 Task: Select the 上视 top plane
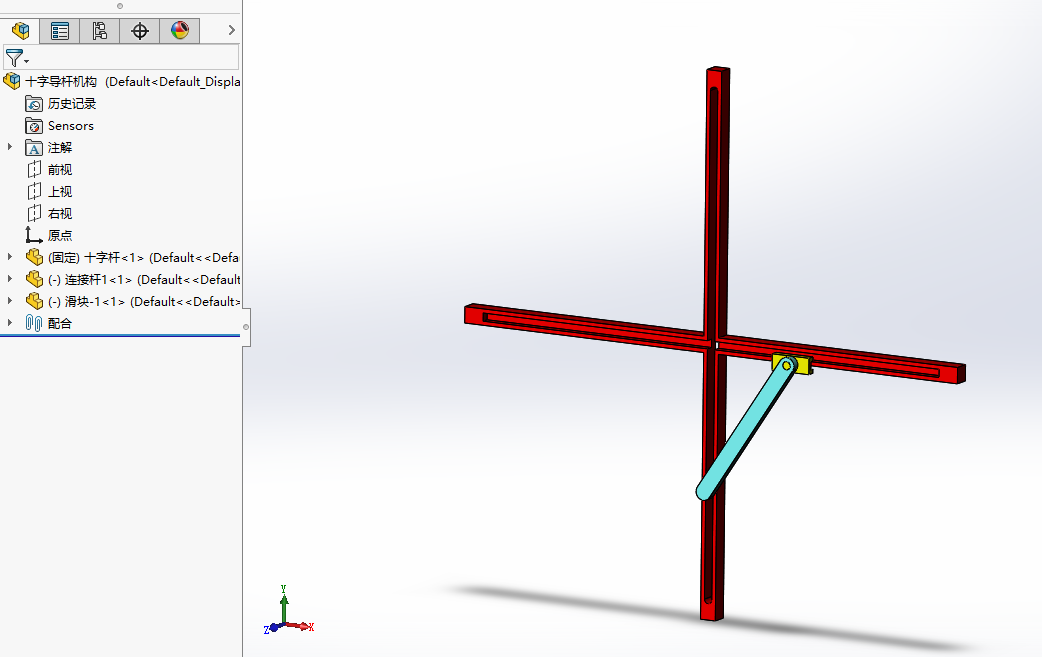pos(60,191)
